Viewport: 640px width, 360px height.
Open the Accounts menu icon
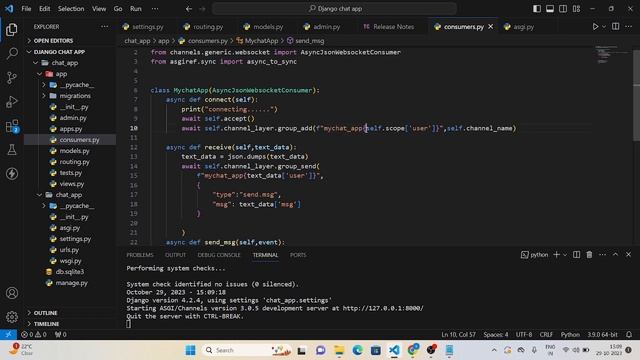(12, 293)
